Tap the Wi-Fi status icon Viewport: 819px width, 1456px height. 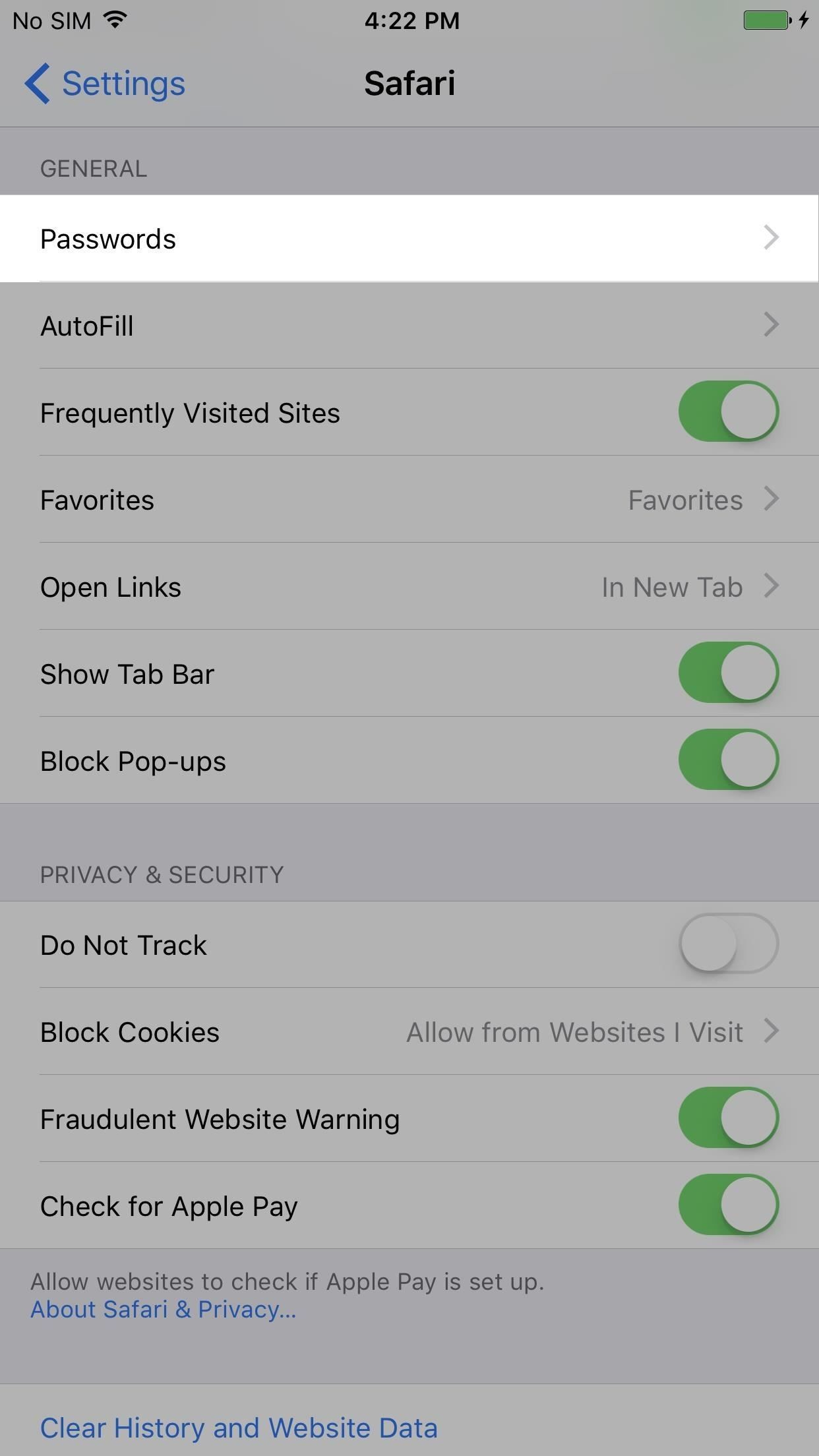click(115, 20)
